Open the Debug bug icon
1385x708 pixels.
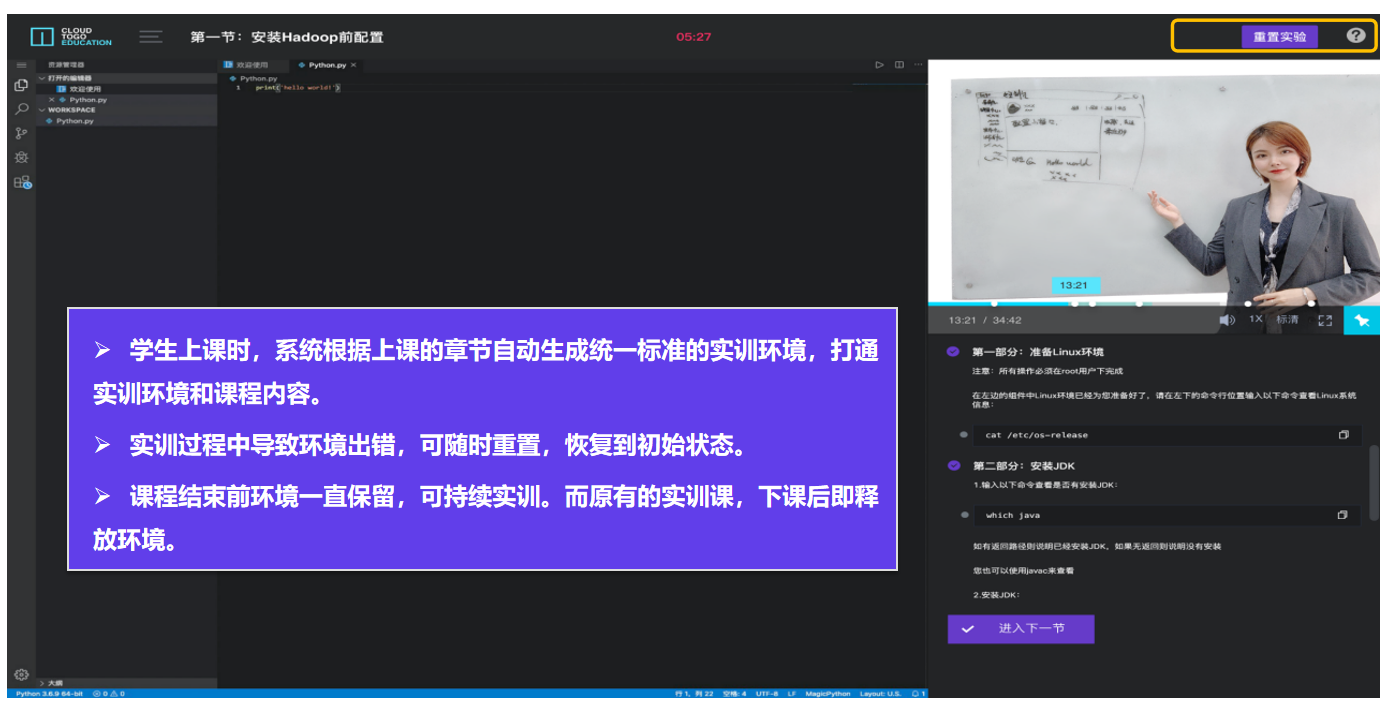(21, 158)
